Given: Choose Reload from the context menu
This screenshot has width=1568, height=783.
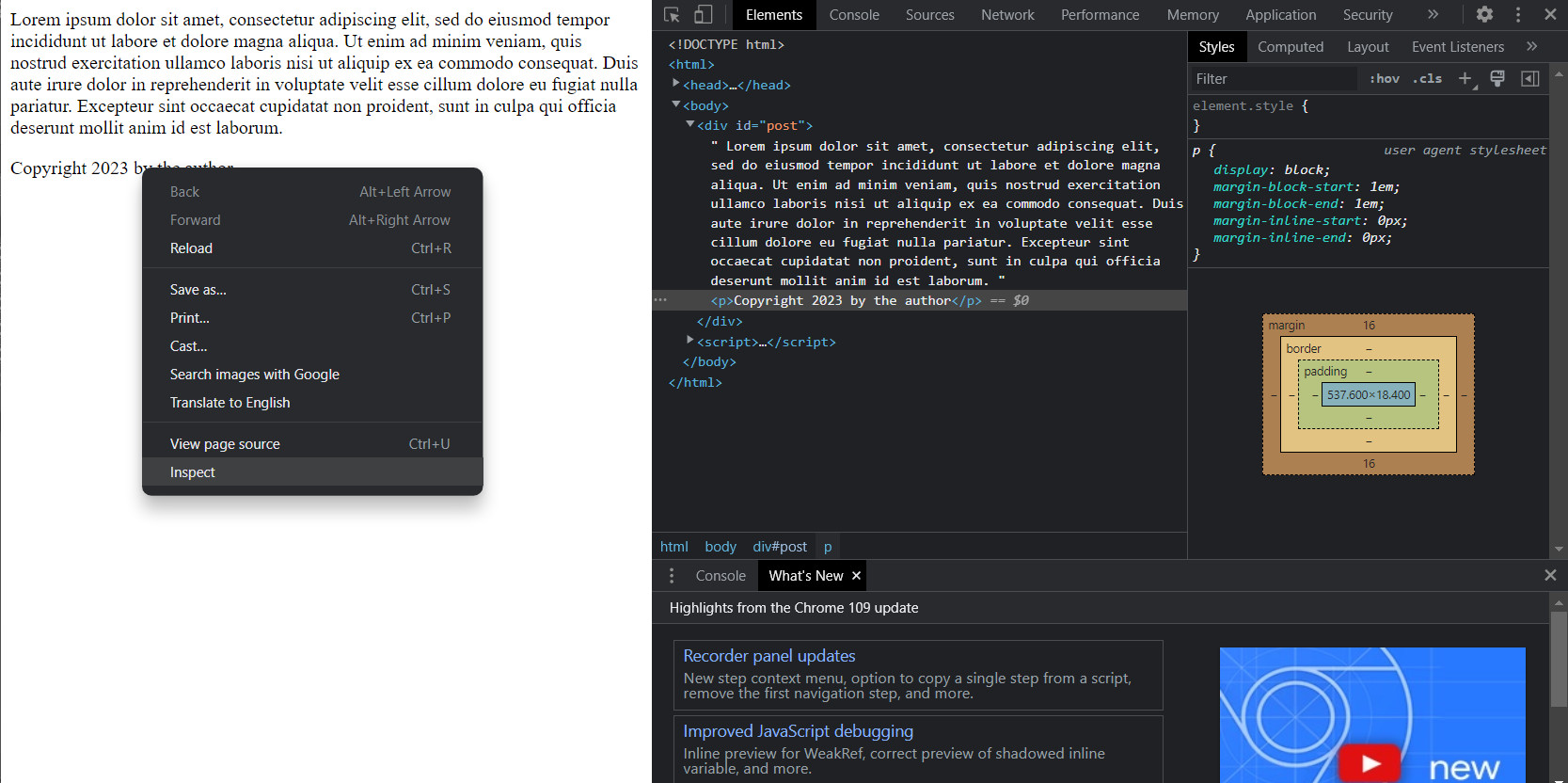Looking at the screenshot, I should (312, 248).
